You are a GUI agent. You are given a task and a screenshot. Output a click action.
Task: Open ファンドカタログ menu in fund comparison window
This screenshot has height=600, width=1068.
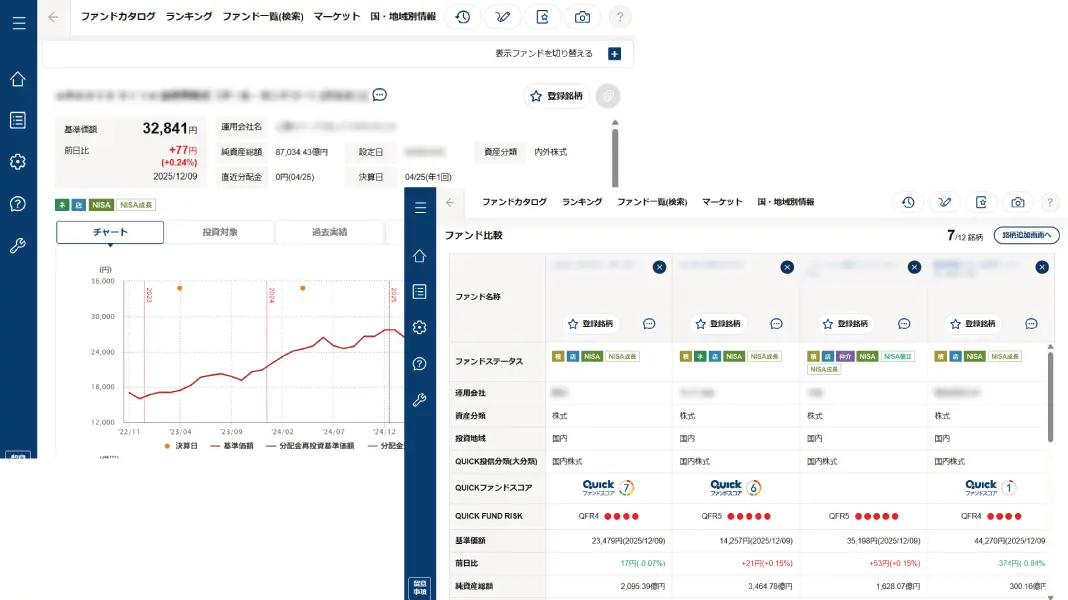pos(514,202)
